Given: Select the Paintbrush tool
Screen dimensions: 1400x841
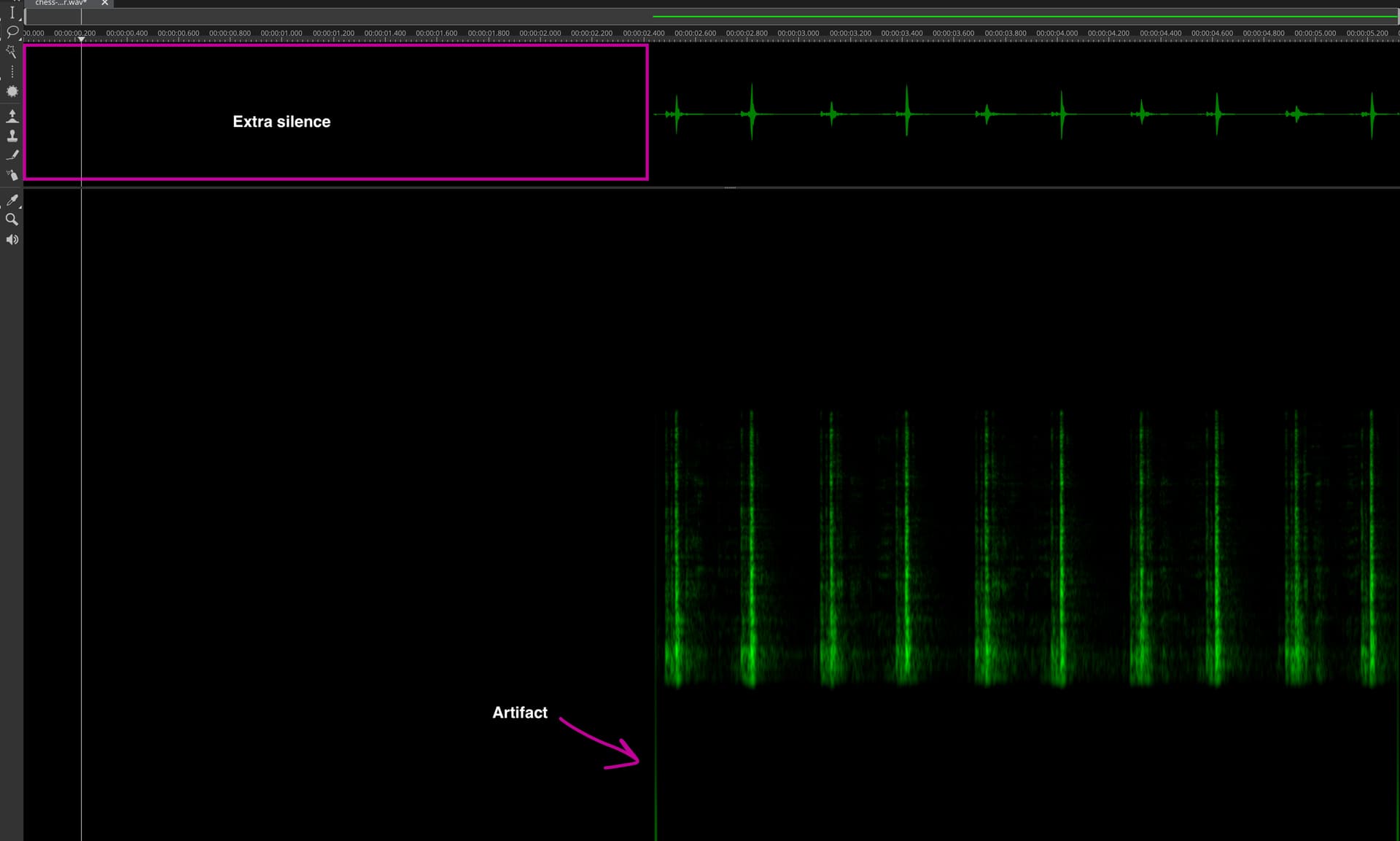Looking at the screenshot, I should pyautogui.click(x=12, y=155).
